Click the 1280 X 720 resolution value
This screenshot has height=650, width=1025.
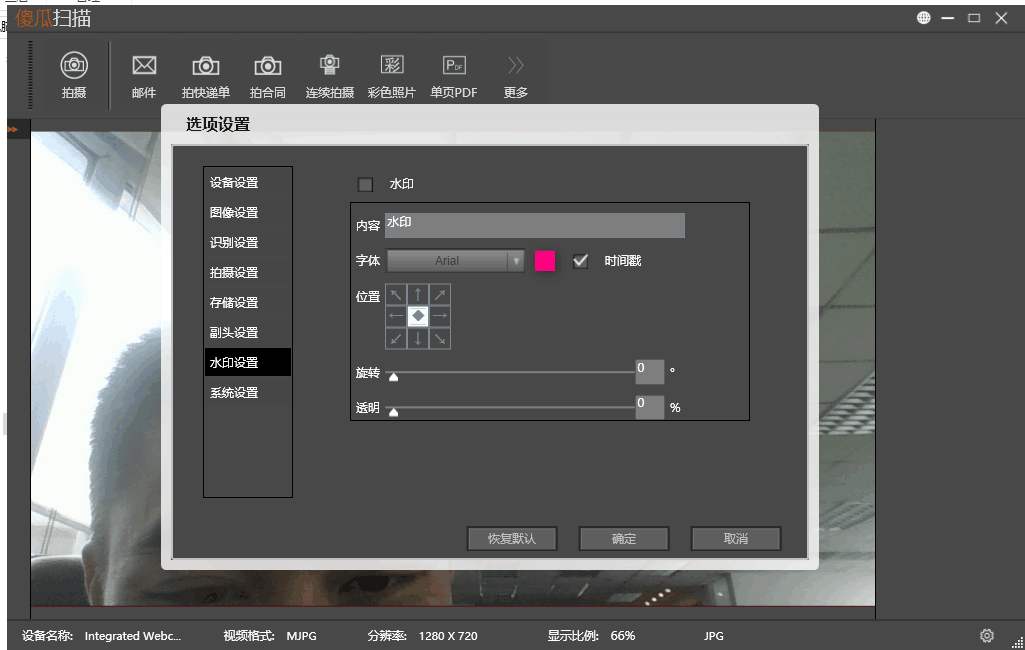click(448, 636)
